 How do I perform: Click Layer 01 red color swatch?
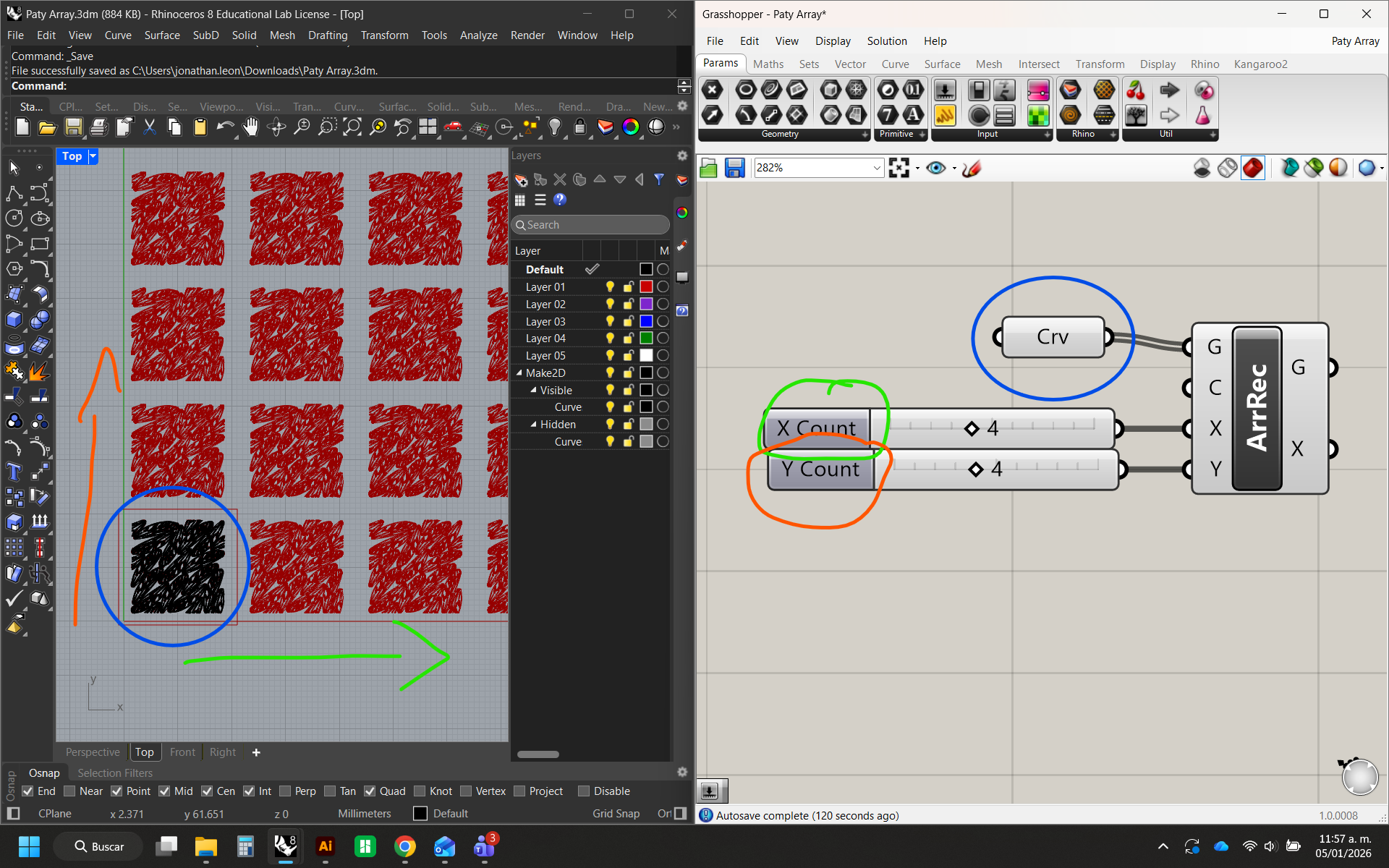pos(646,287)
